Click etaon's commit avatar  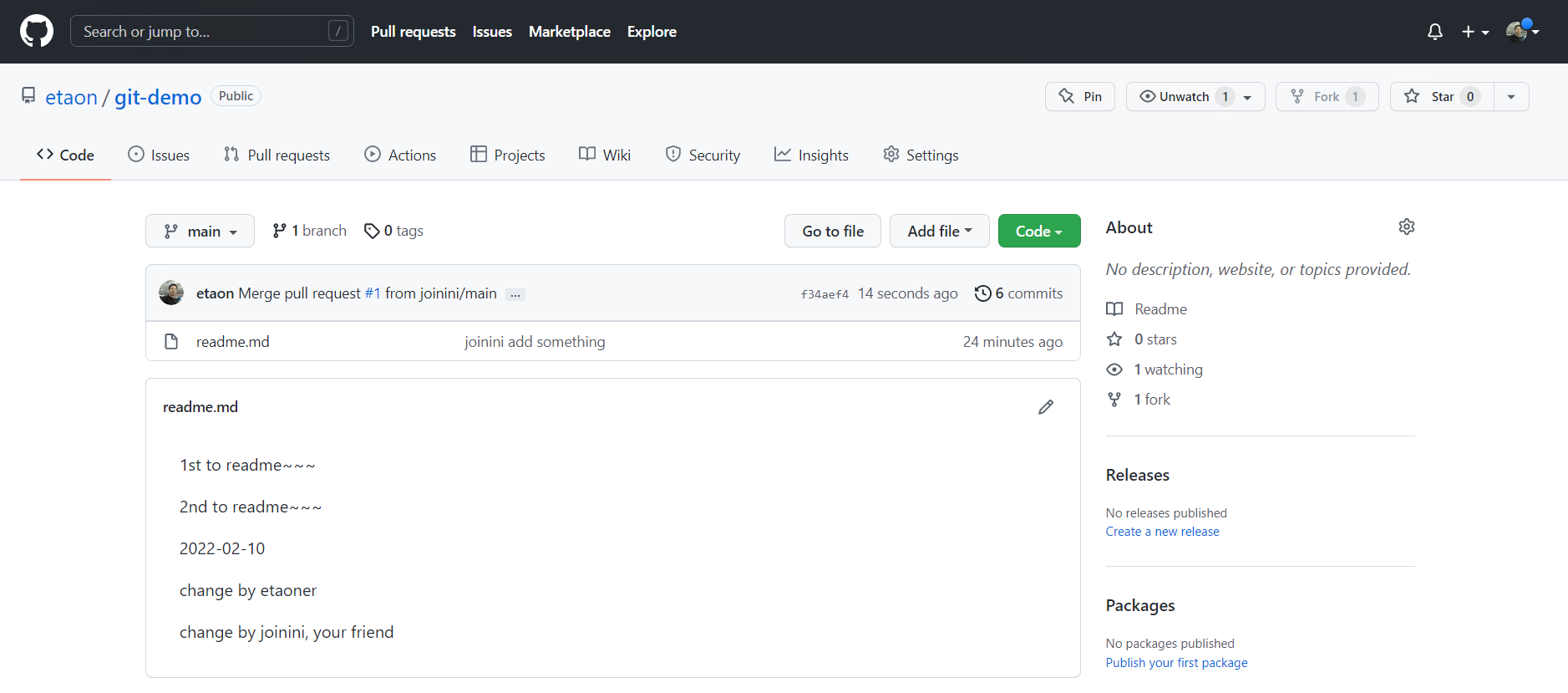tap(171, 293)
